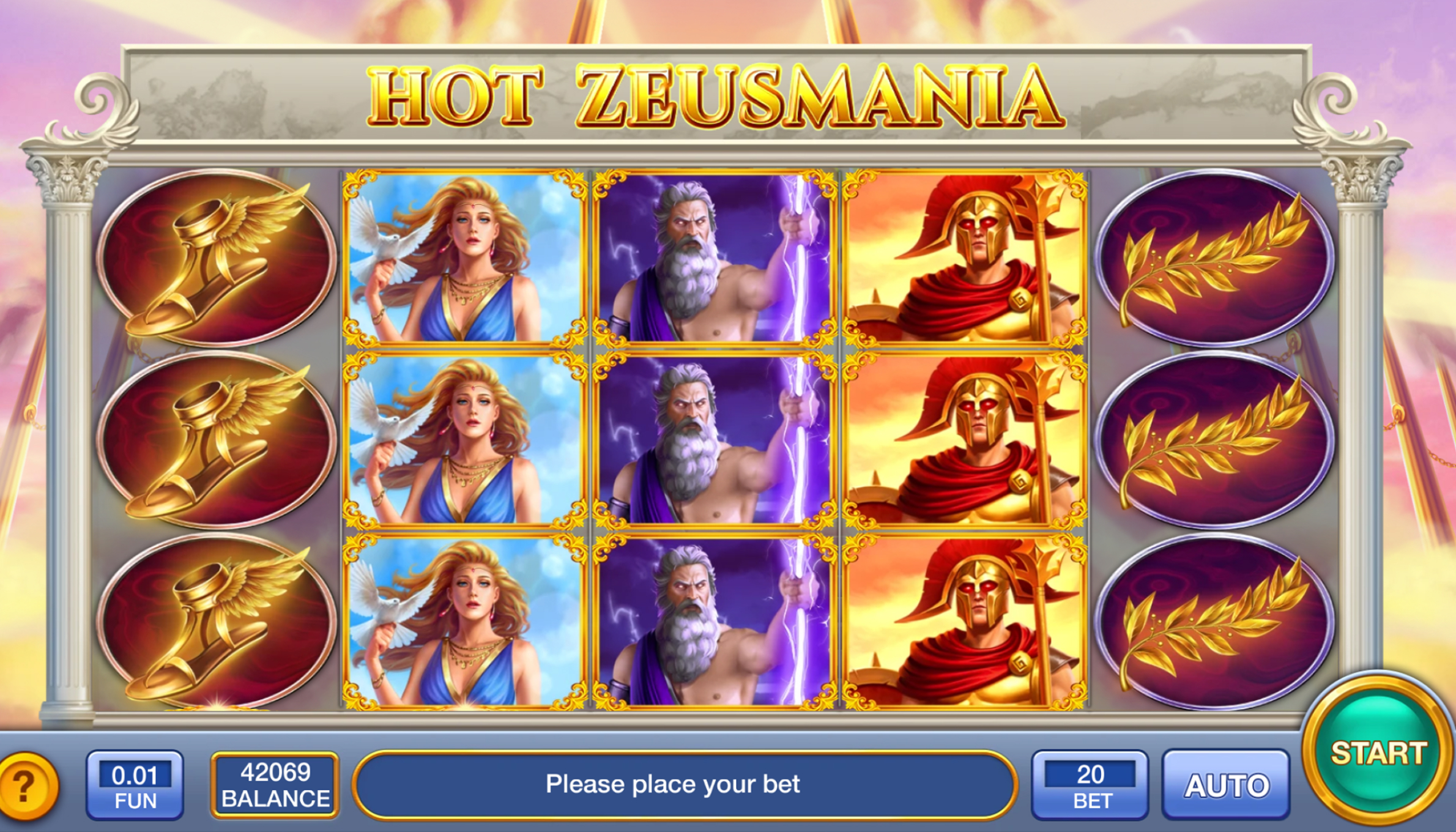Click the top goddess with dove symbol

click(464, 258)
